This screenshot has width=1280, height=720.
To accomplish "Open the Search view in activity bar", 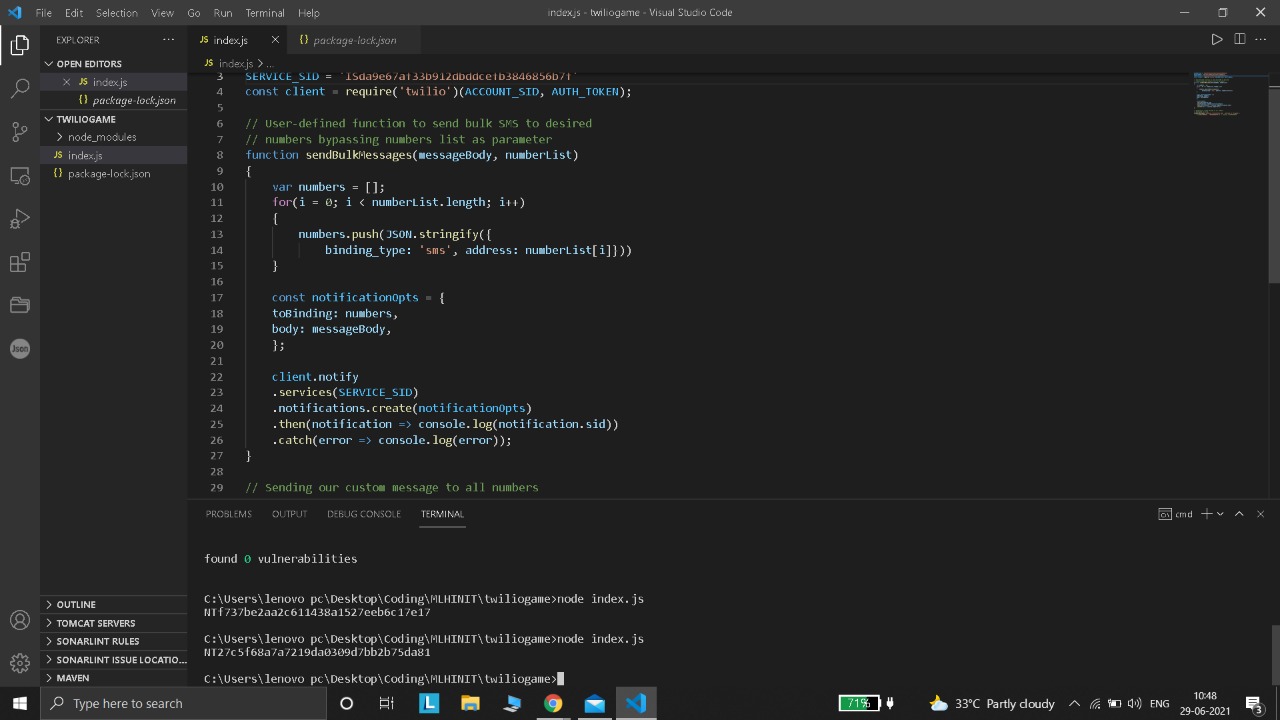I will point(19,88).
